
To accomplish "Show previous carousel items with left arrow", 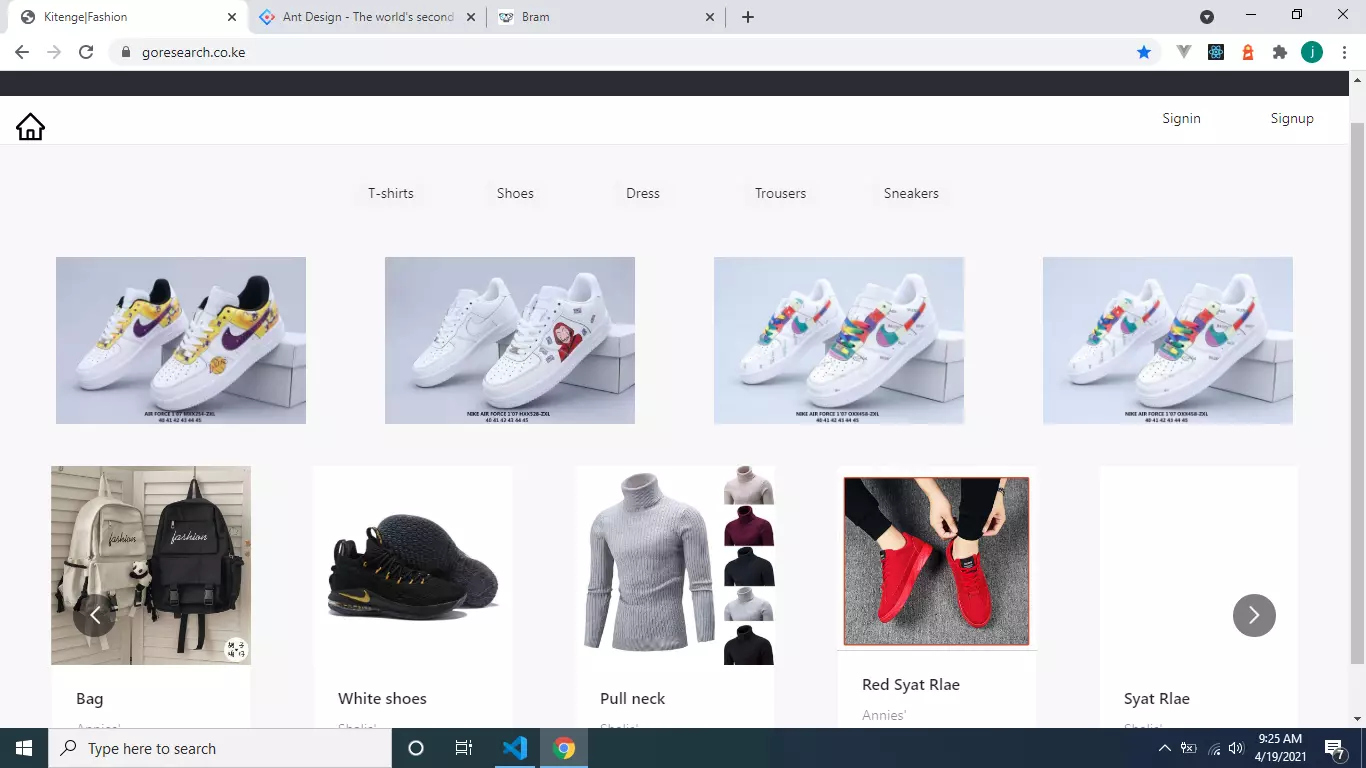I will 94,615.
